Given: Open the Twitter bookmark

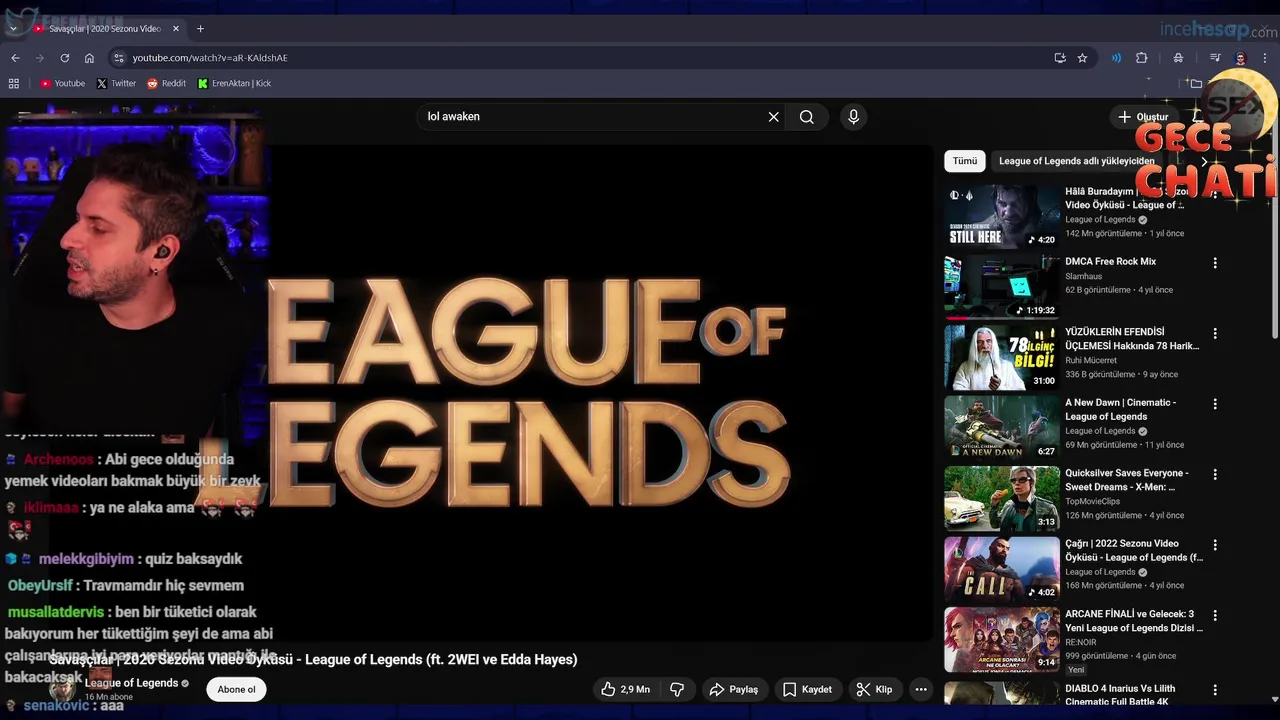Looking at the screenshot, I should 116,84.
